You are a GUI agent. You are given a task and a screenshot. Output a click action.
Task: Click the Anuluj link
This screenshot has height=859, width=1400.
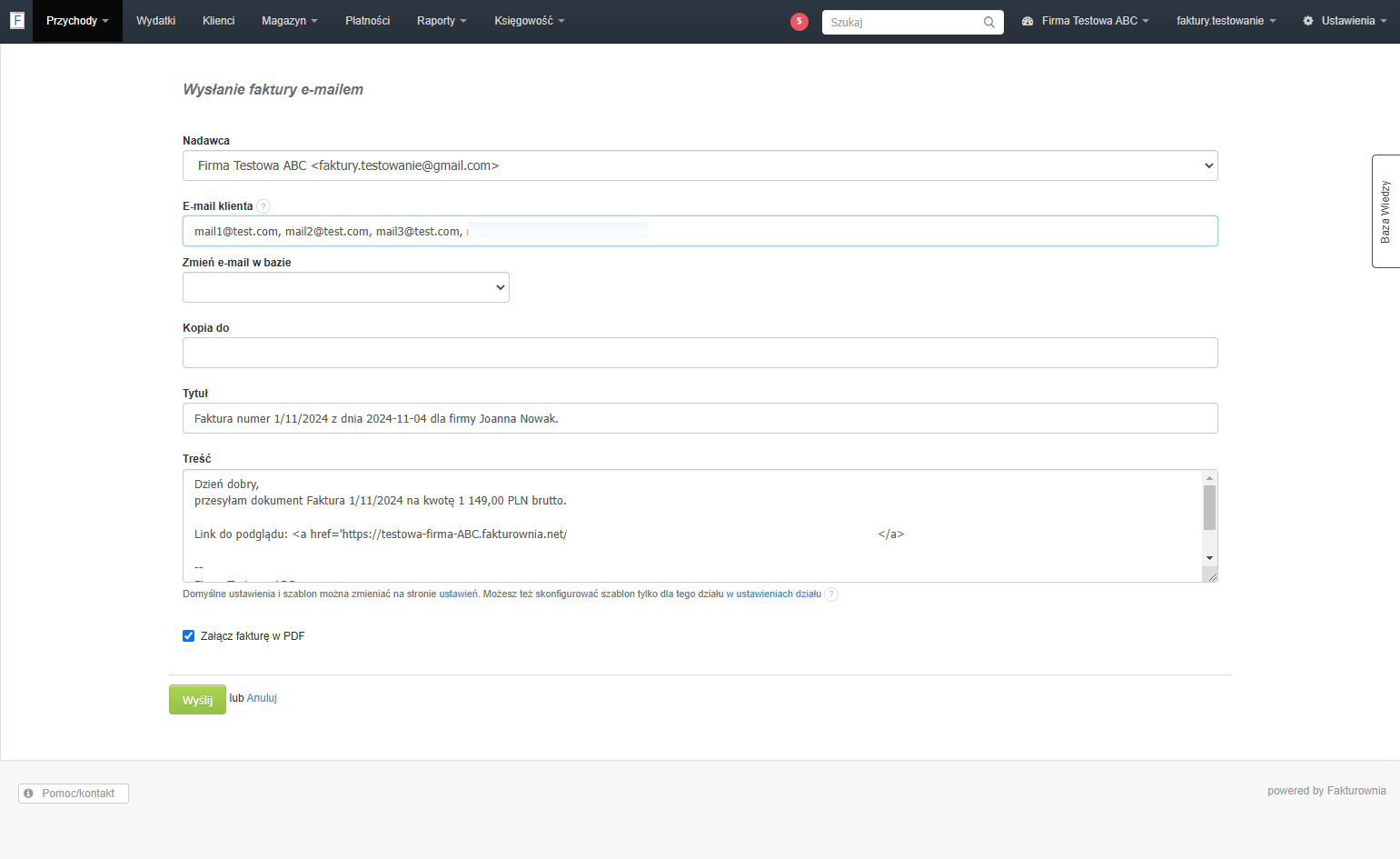point(262,698)
